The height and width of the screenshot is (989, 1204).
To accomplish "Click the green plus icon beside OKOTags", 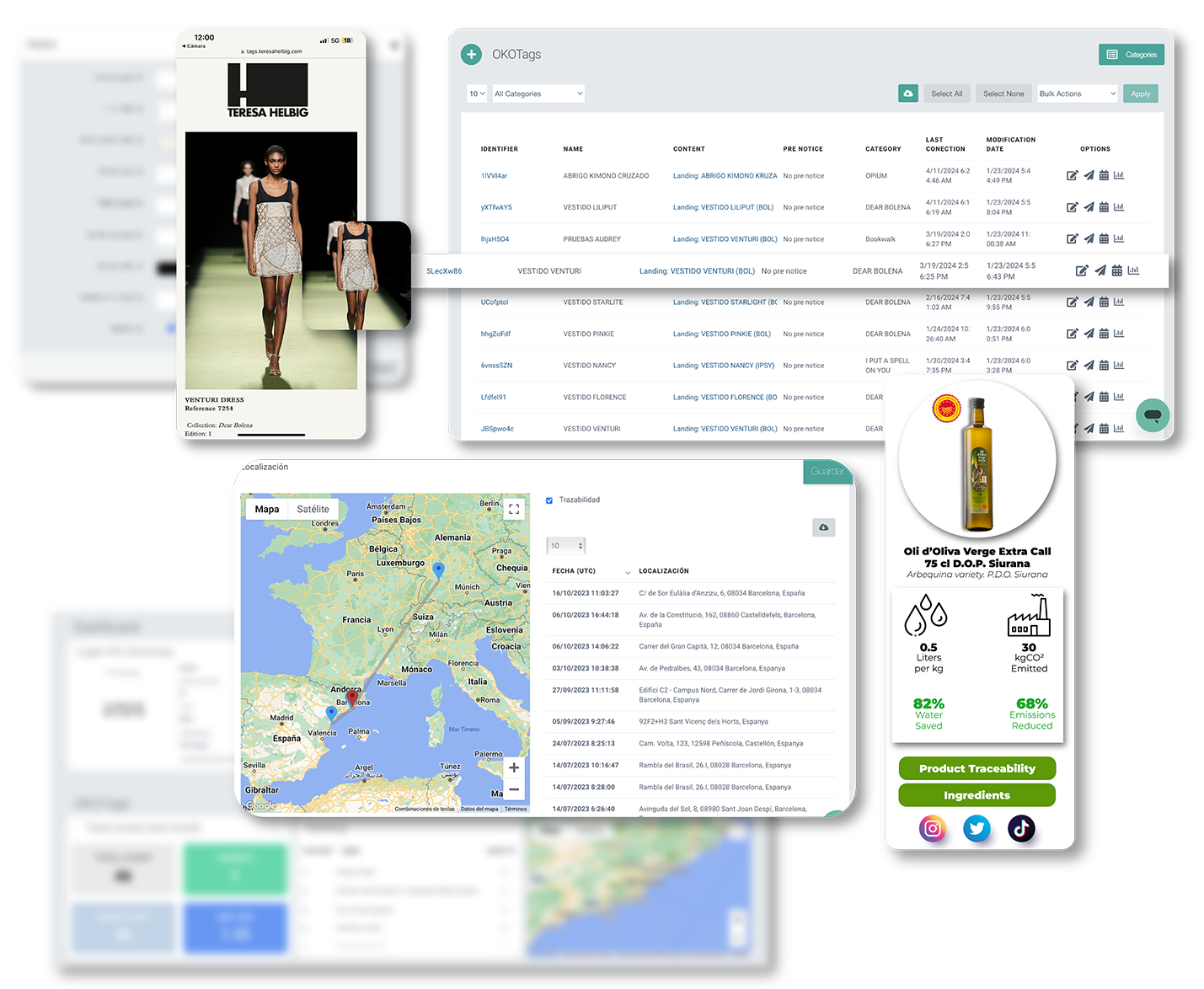I will click(471, 55).
